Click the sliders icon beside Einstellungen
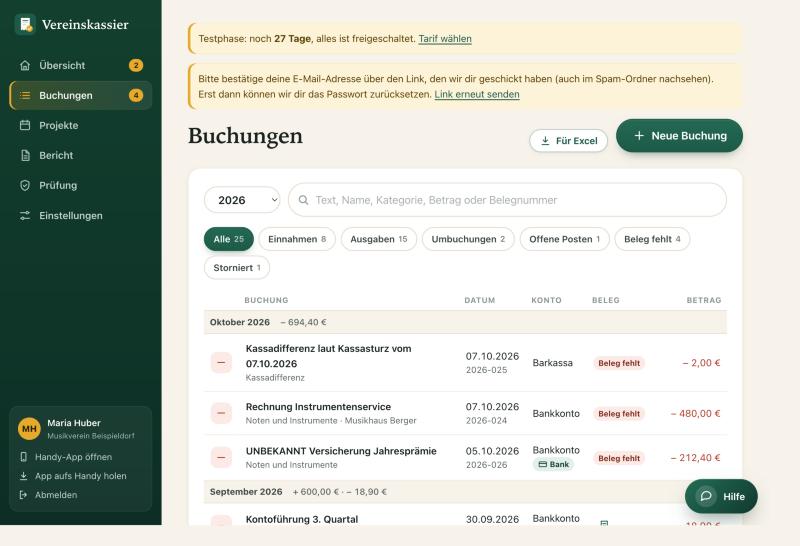Image resolution: width=800 pixels, height=546 pixels. pos(25,216)
